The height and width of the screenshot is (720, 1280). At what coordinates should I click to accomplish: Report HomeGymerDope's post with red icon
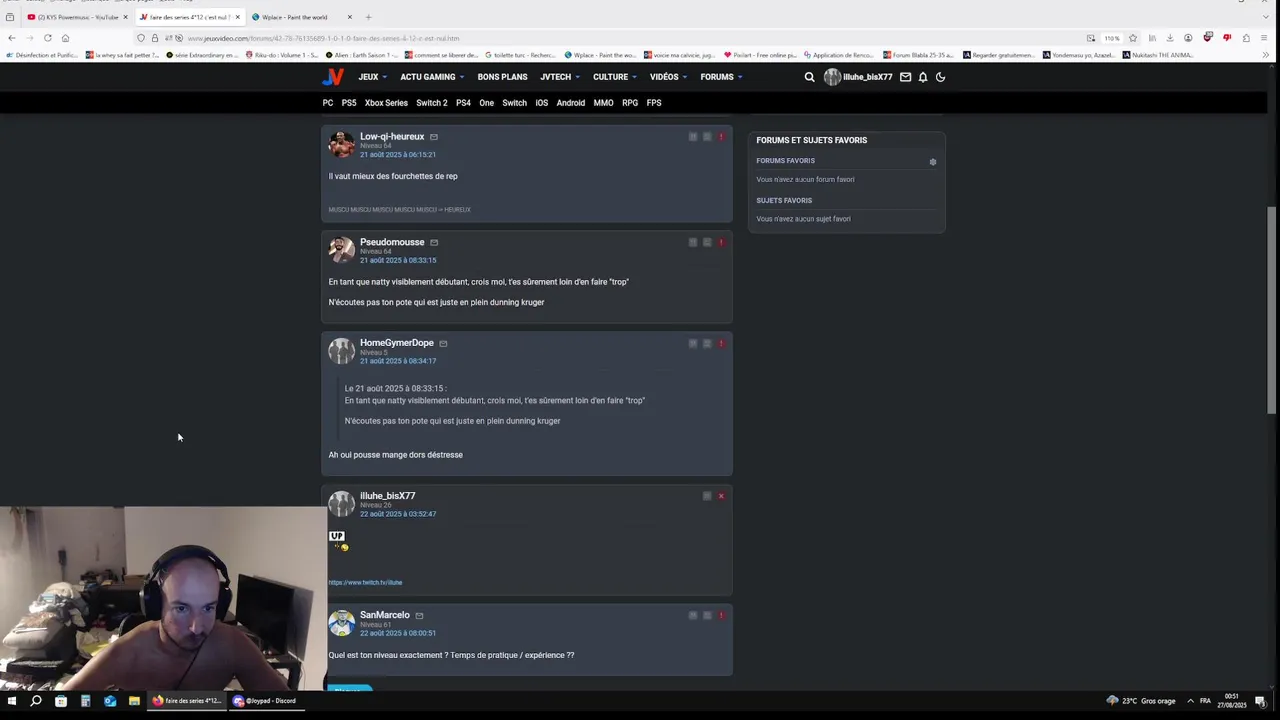[x=721, y=344]
